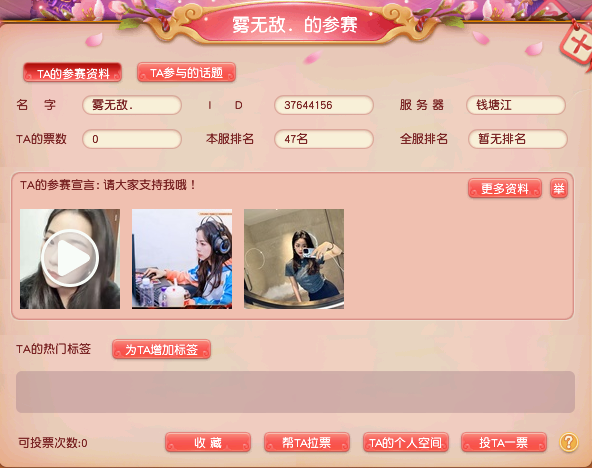
Task: Open the mirror selfie photo thumbnail
Action: [294, 259]
